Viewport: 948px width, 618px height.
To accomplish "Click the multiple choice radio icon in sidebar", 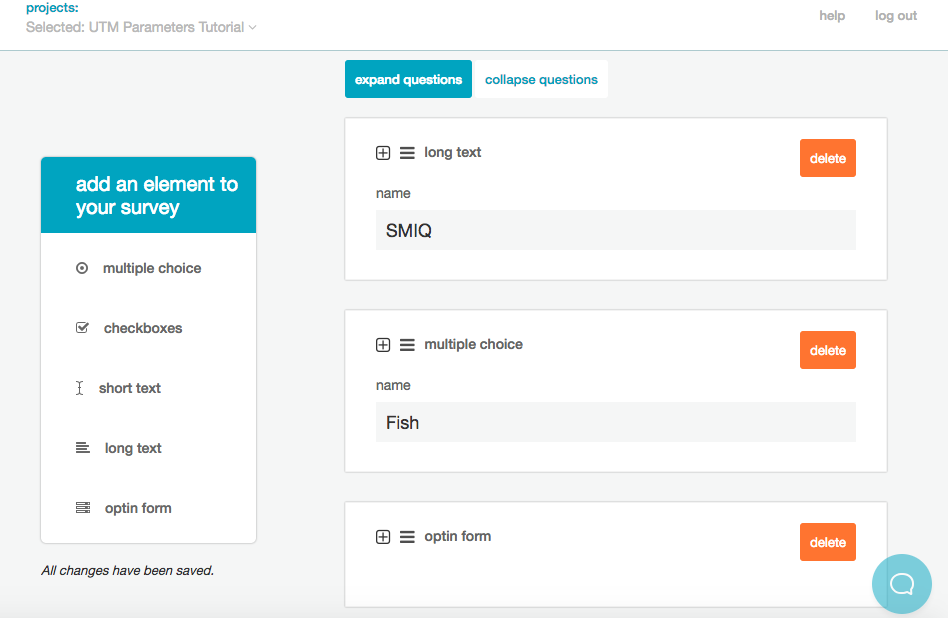I will coord(82,268).
